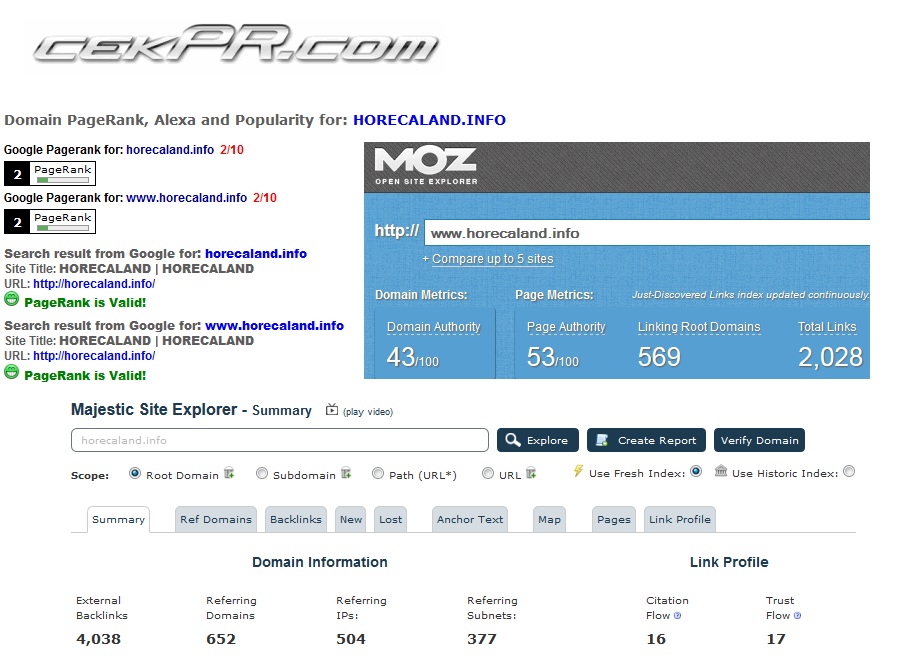Click the Create Report button
The width and height of the screenshot is (904, 664).
(646, 440)
